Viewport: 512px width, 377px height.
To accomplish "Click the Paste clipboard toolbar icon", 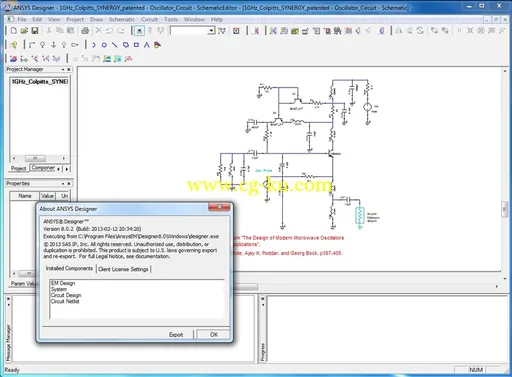I will pyautogui.click(x=70, y=31).
